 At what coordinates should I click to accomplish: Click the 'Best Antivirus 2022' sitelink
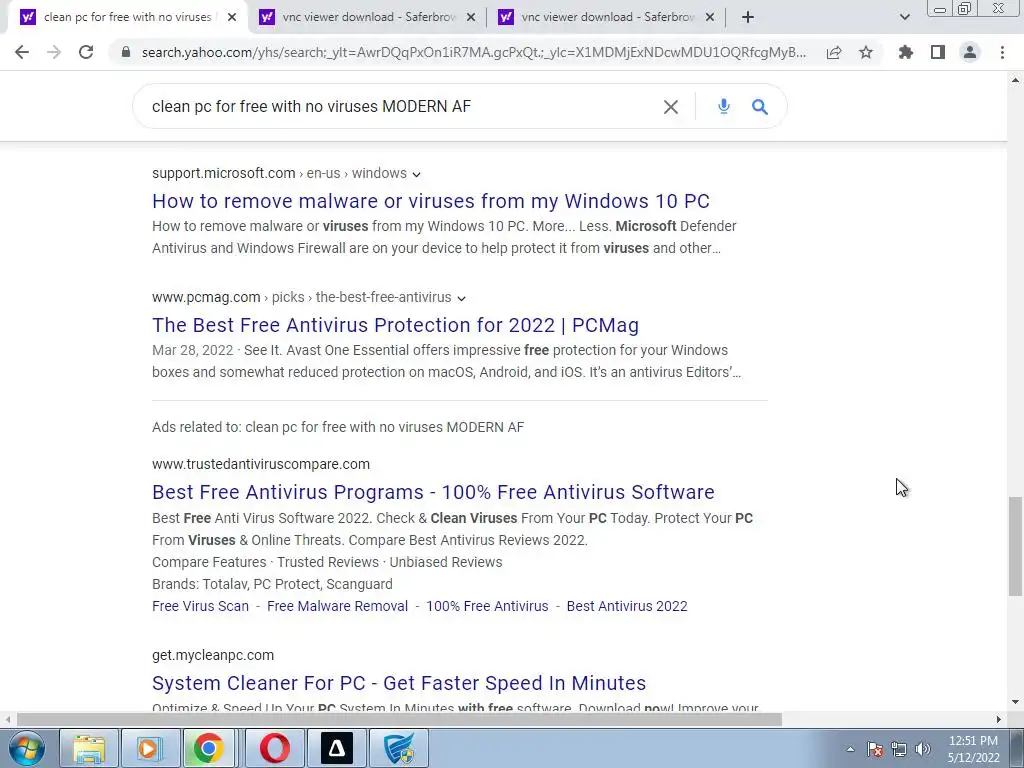coord(627,606)
